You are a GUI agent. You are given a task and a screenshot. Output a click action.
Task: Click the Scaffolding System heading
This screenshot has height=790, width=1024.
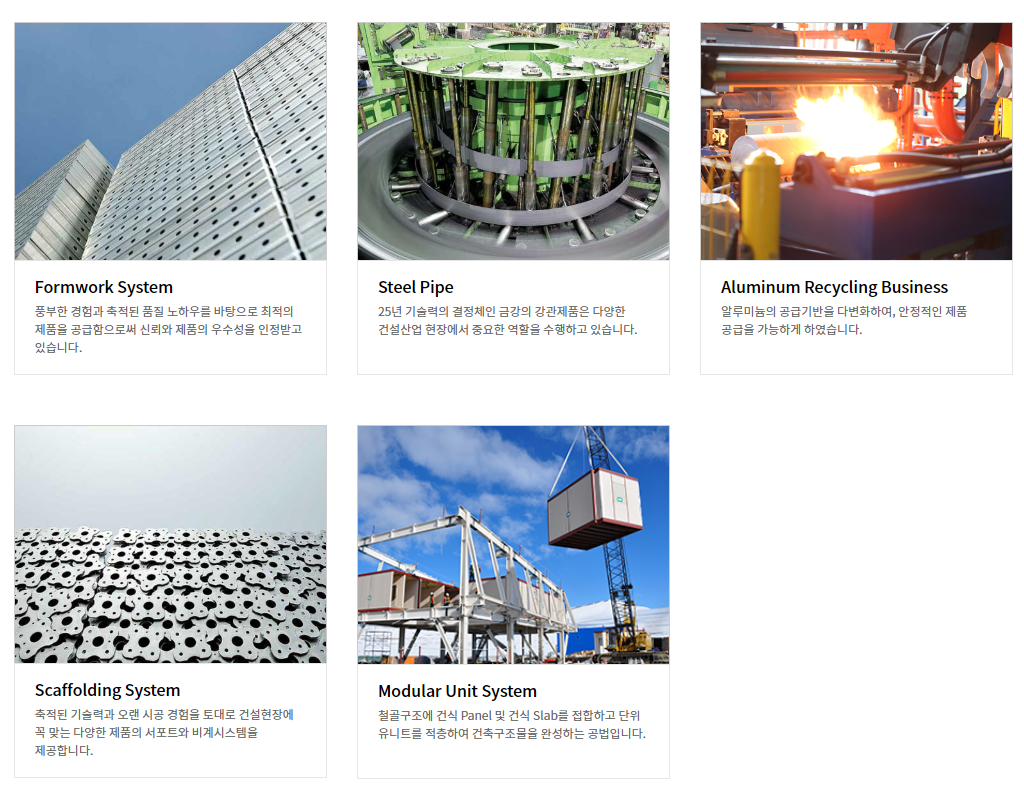click(107, 690)
